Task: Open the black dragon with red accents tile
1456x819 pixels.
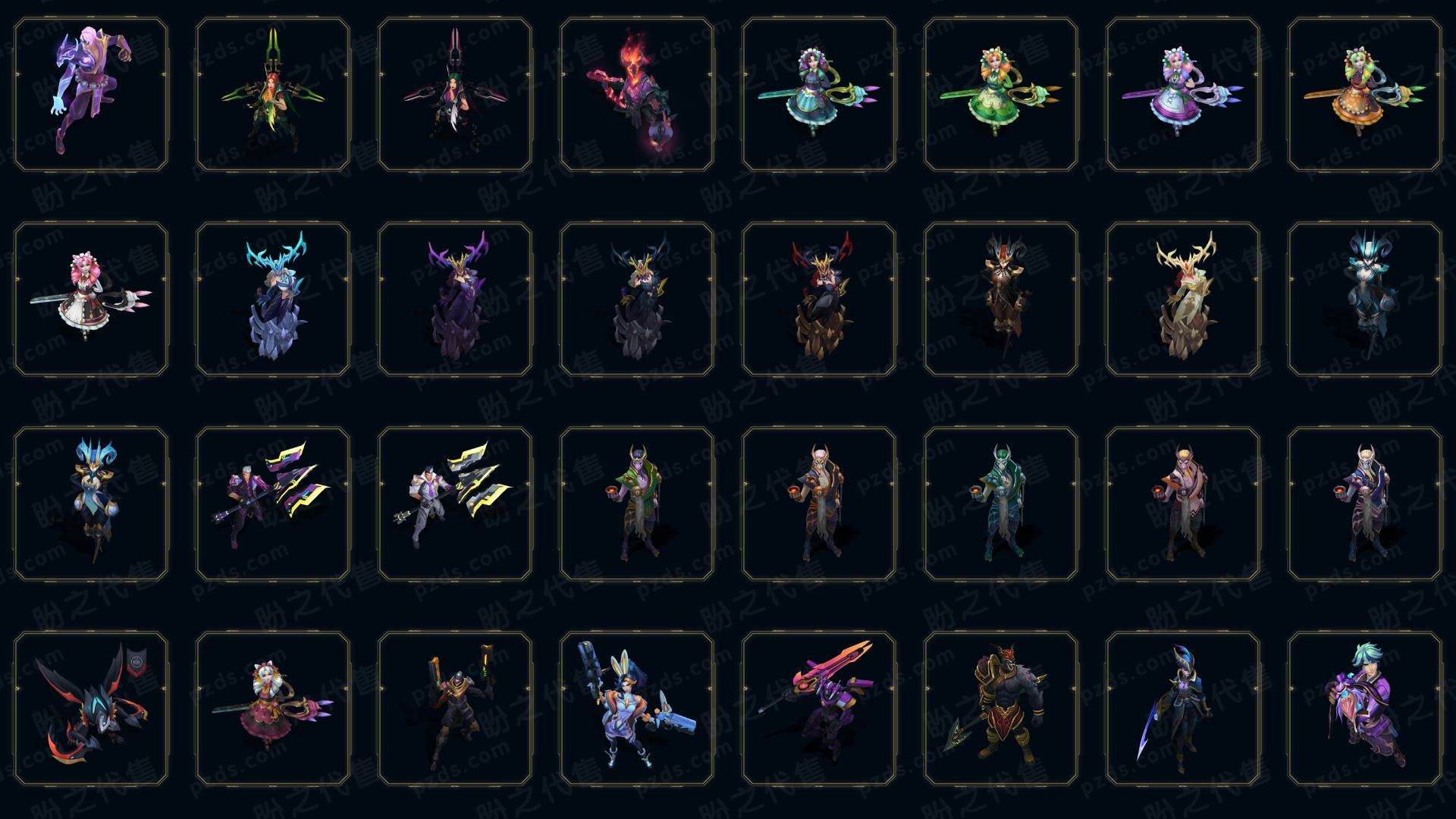Action: [x=91, y=708]
